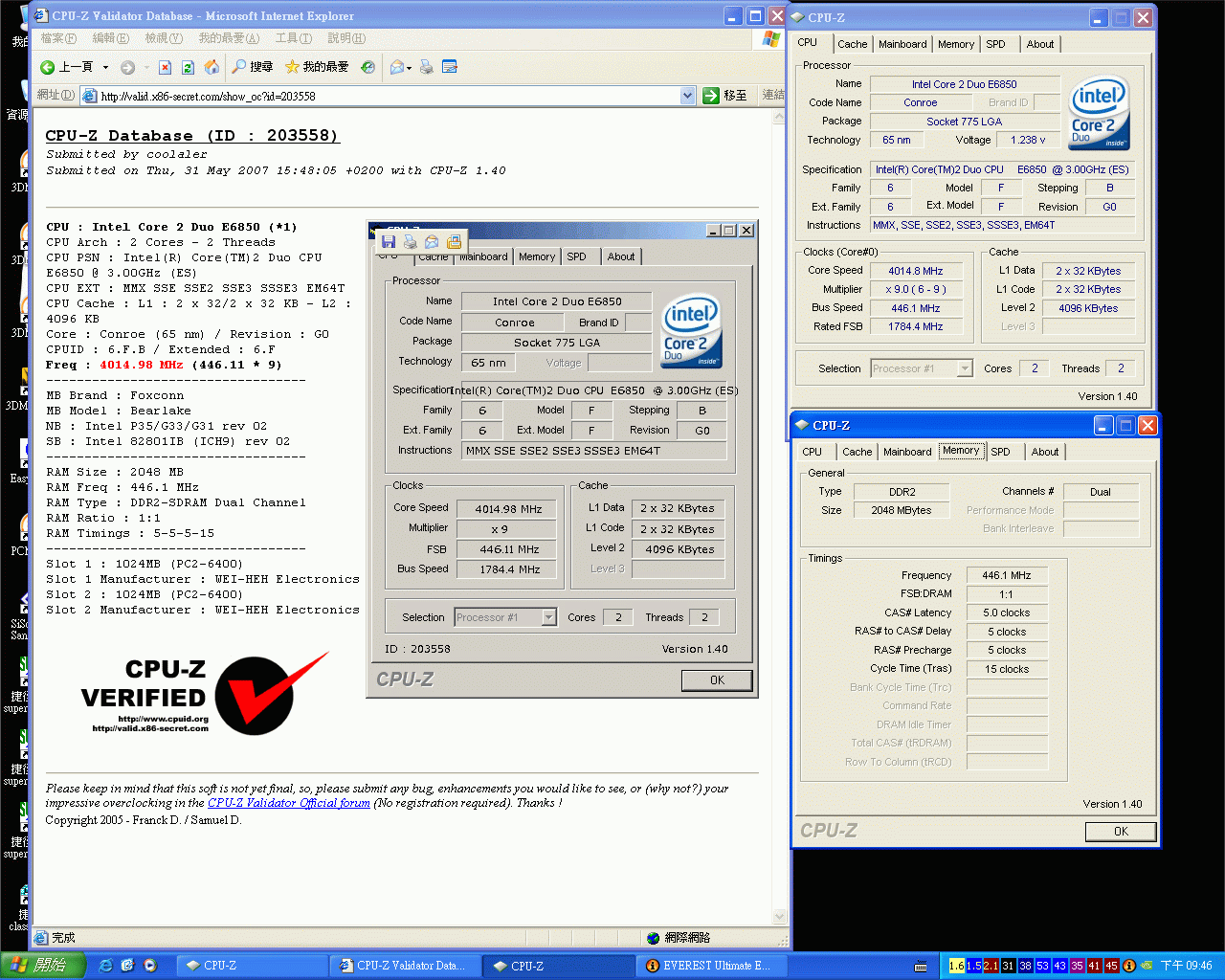The image size is (1225, 980).
Task: Click the mail envelope toolbar icon
Action: tap(397, 67)
